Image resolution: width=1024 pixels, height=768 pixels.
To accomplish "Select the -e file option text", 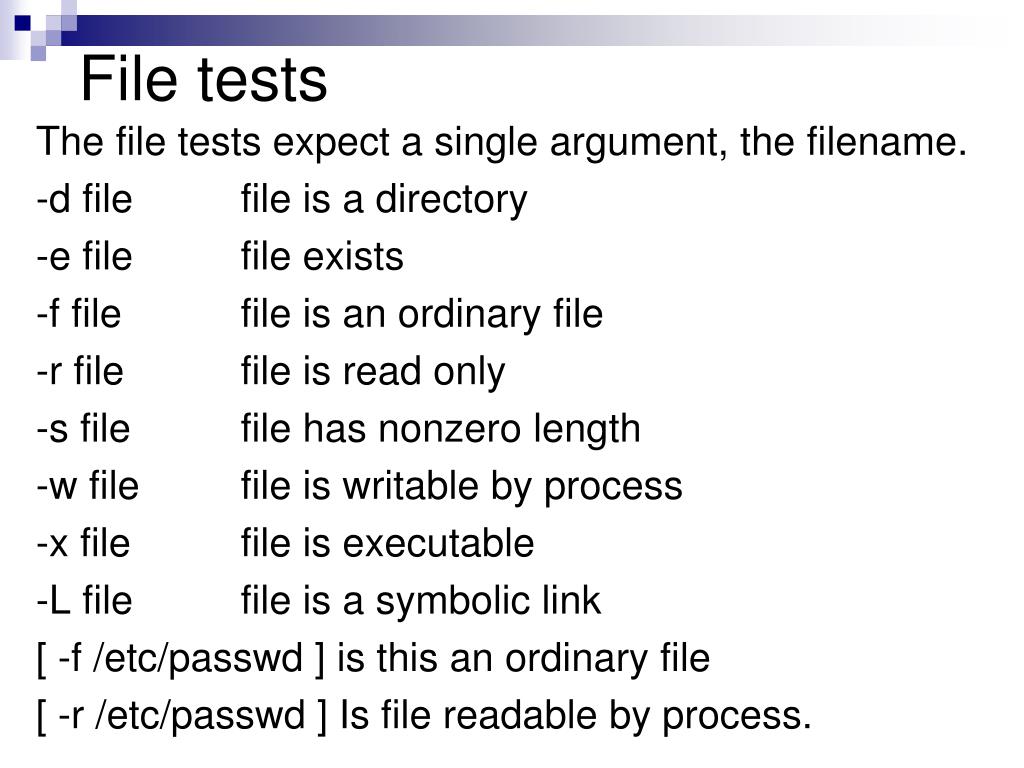I will pos(84,257).
